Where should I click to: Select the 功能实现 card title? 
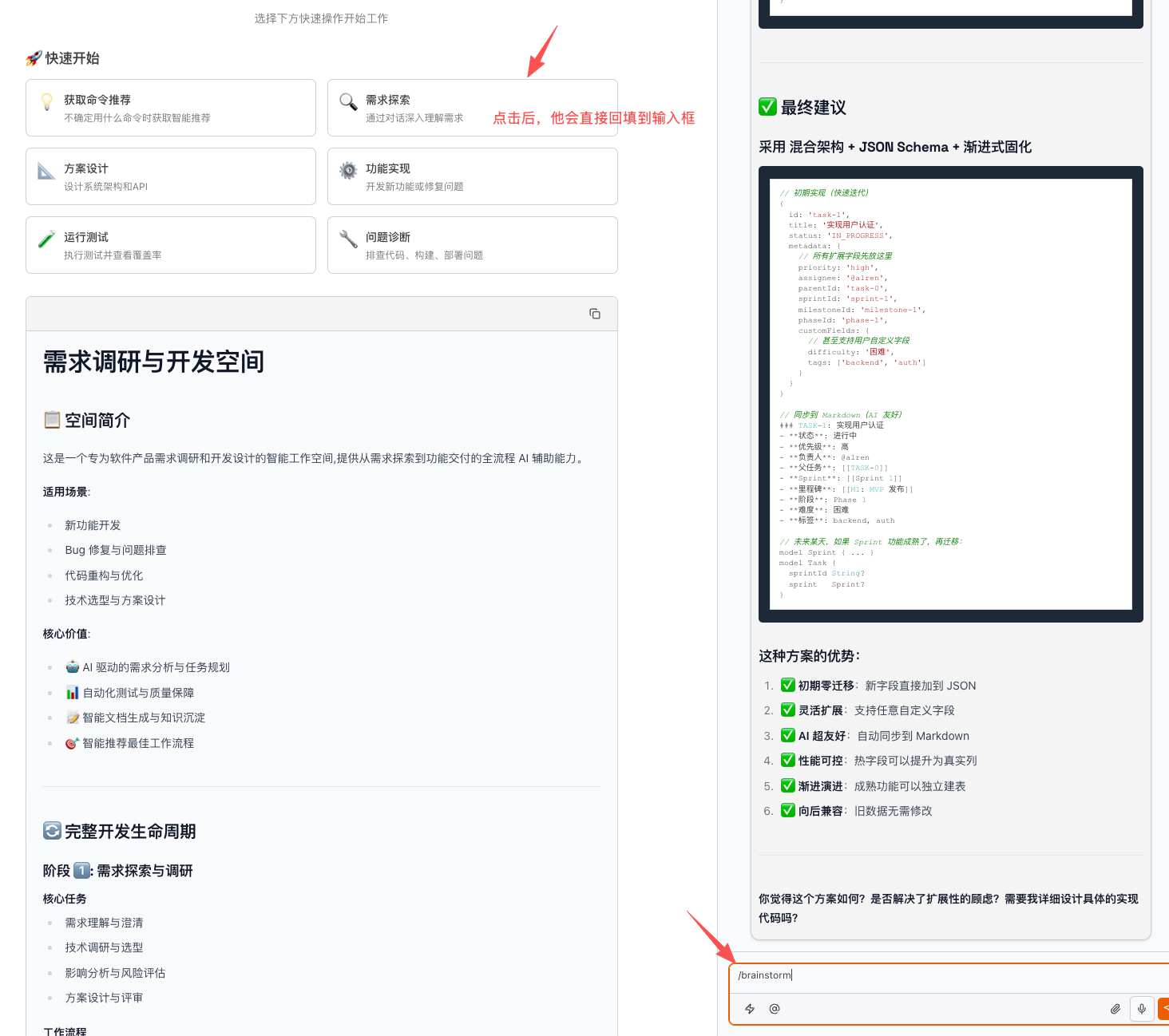[x=388, y=168]
